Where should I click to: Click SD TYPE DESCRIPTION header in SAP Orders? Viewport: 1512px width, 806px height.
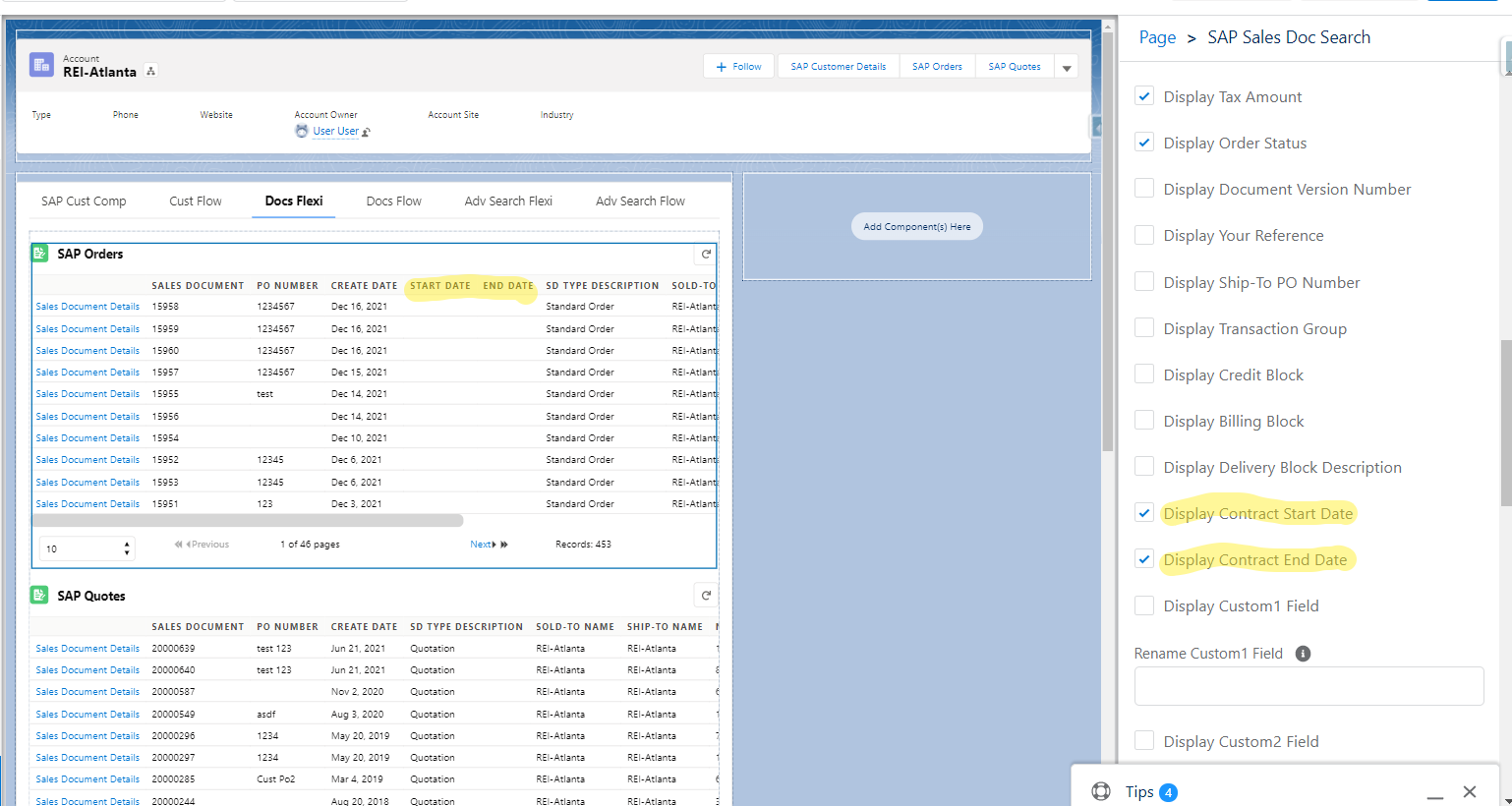pos(603,286)
